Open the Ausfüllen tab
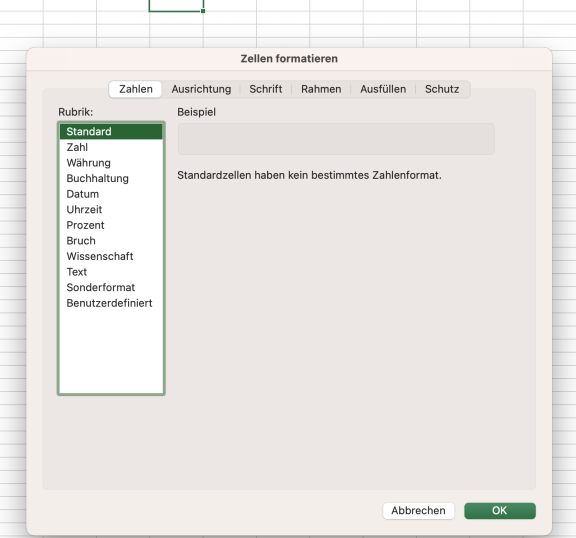This screenshot has width=576, height=538. click(383, 89)
